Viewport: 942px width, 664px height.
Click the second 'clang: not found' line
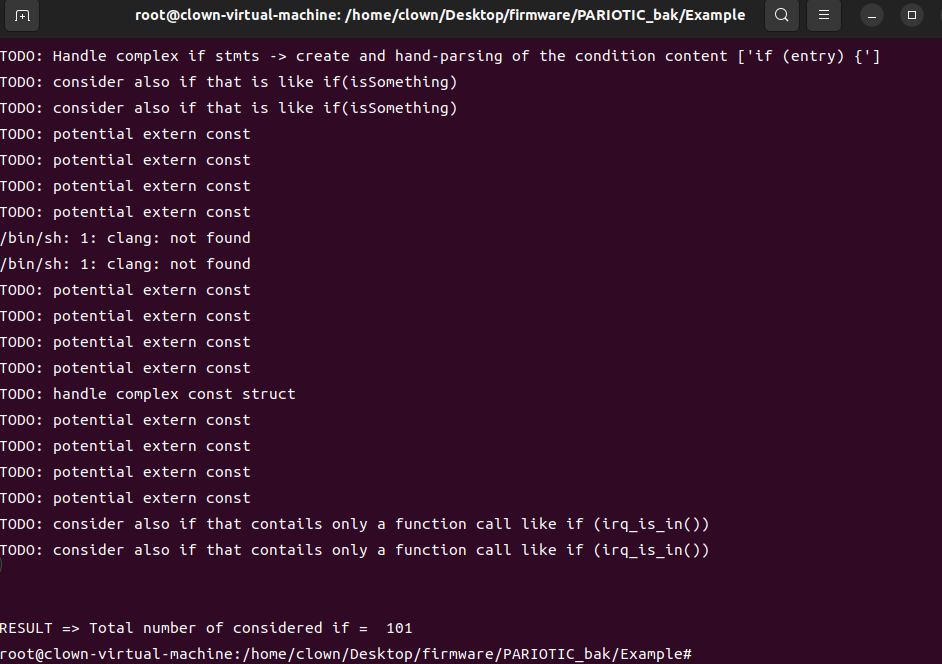tap(125, 264)
